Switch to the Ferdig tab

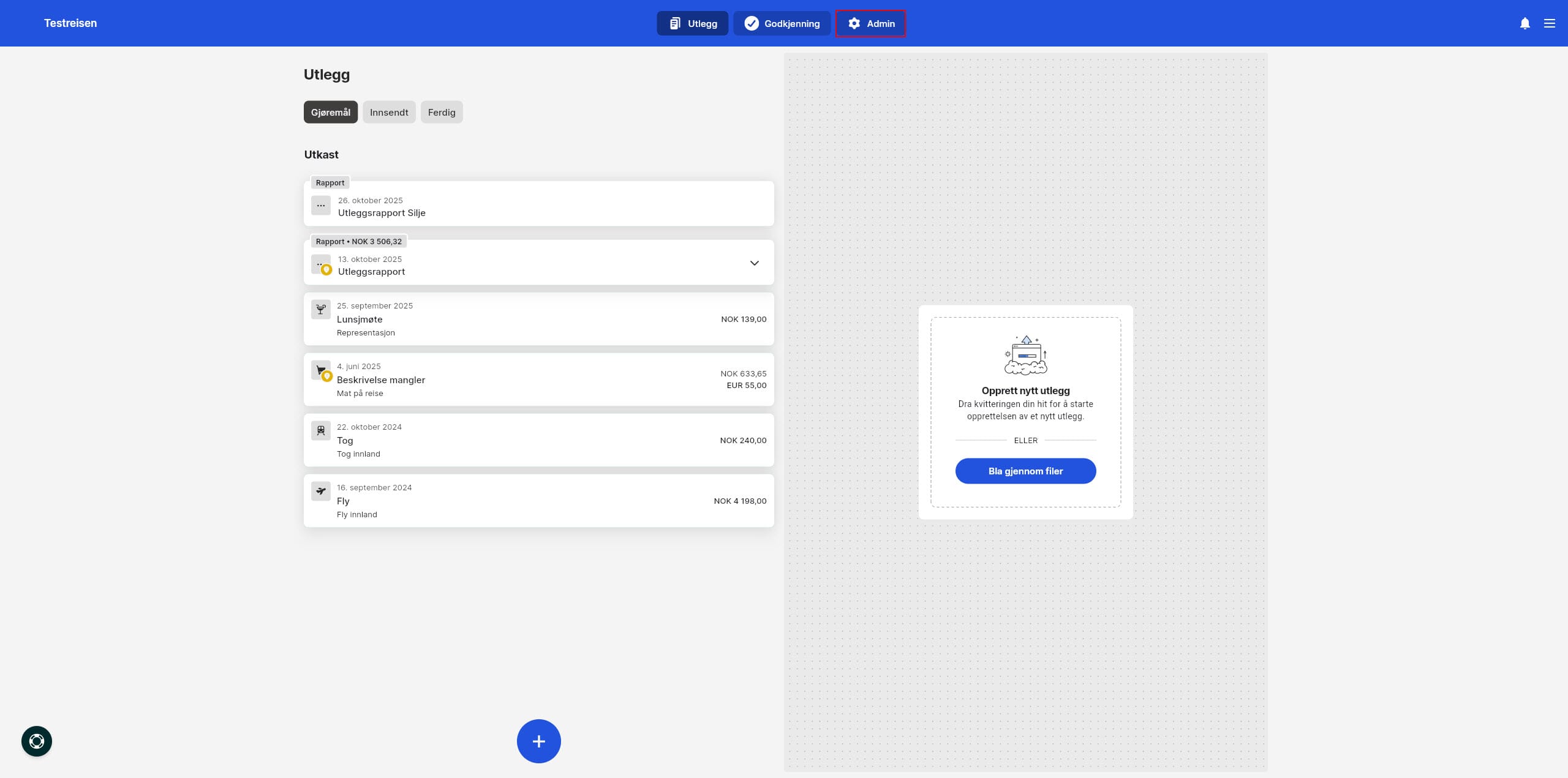pyautogui.click(x=441, y=112)
